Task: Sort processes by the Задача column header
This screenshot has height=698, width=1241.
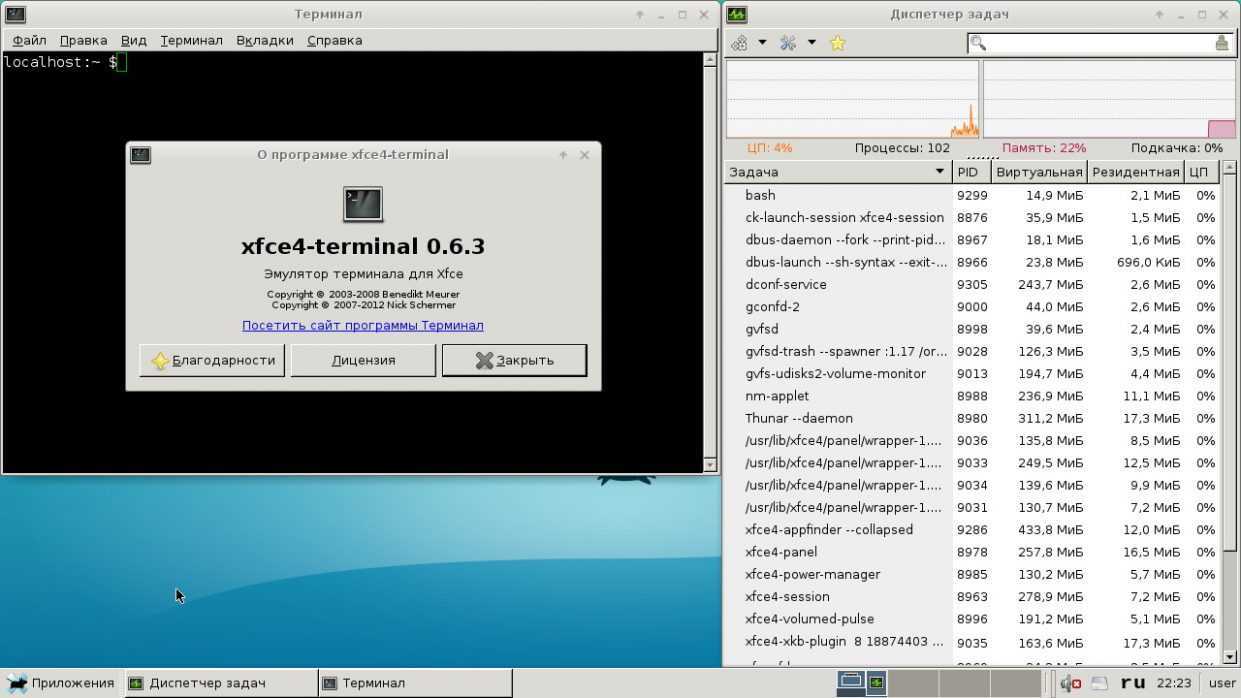Action: [x=837, y=172]
